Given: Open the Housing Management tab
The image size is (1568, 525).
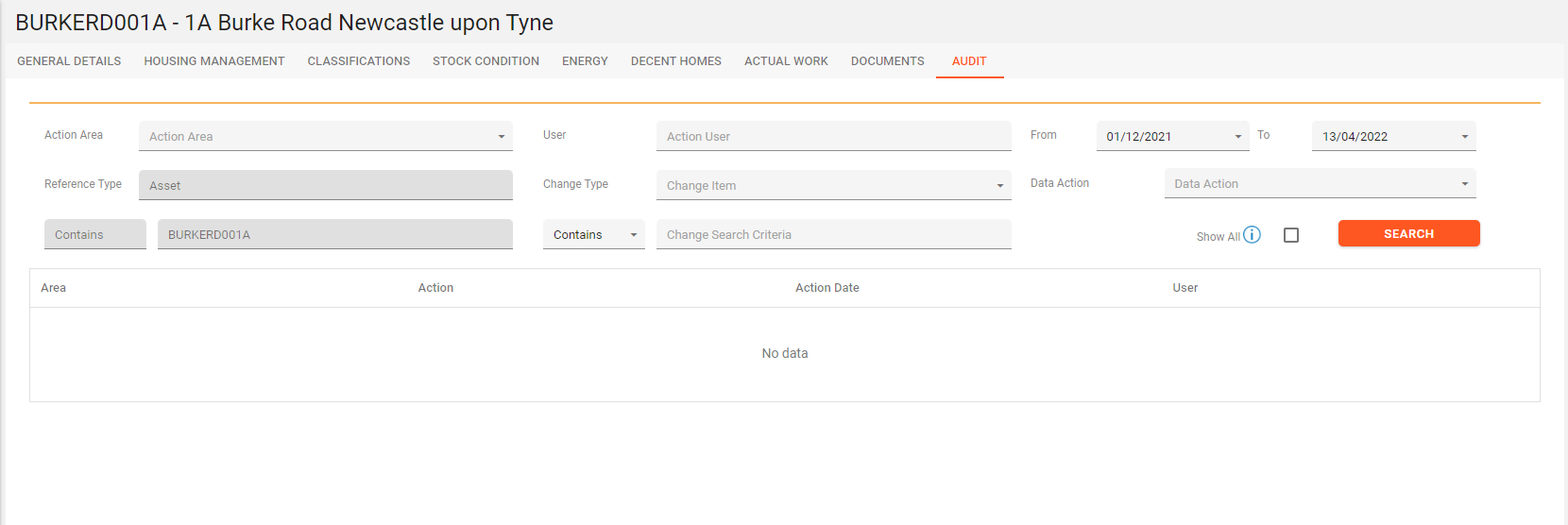Looking at the screenshot, I should coord(214,61).
